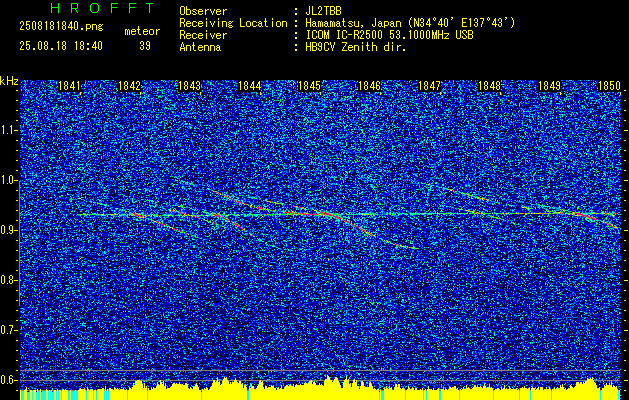The image size is (629, 400).
Task: Click the 1844 time marker
Action: pos(250,86)
